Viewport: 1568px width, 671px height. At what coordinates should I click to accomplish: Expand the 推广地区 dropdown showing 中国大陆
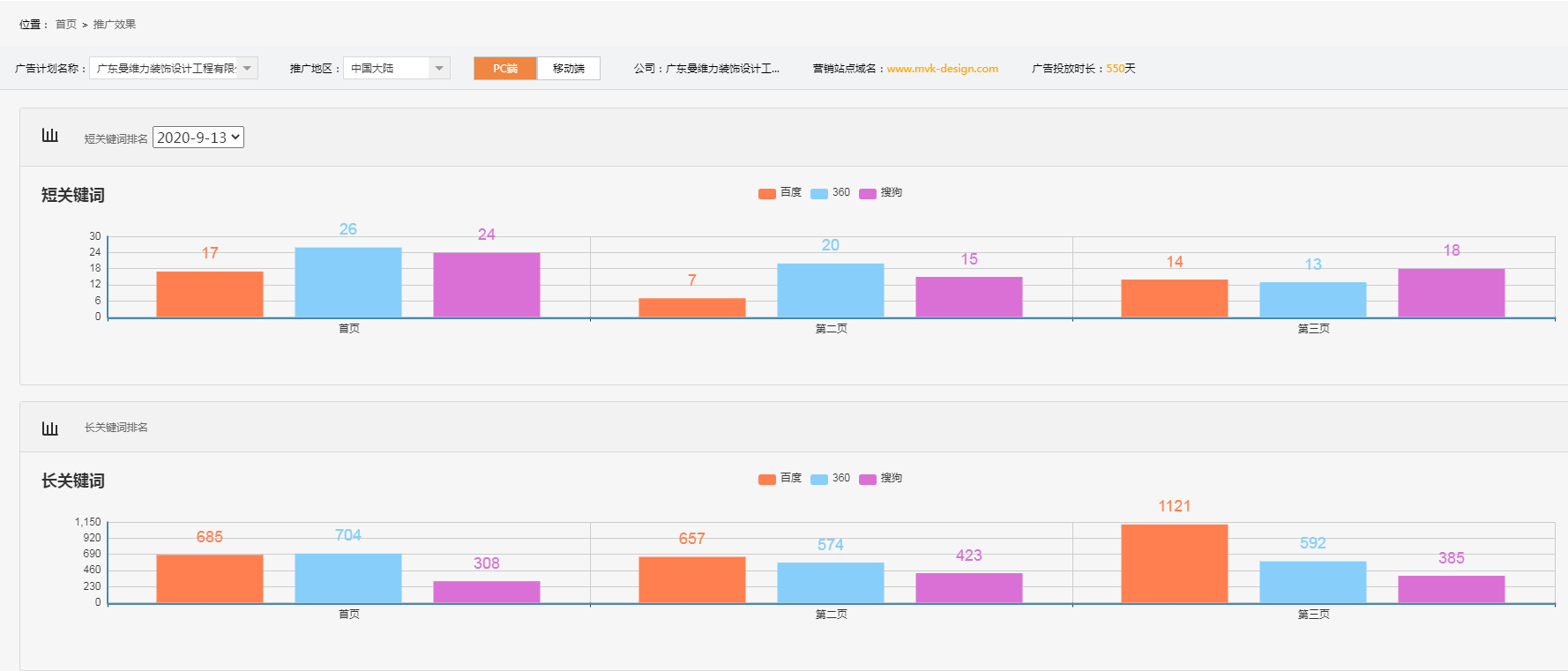coord(396,69)
